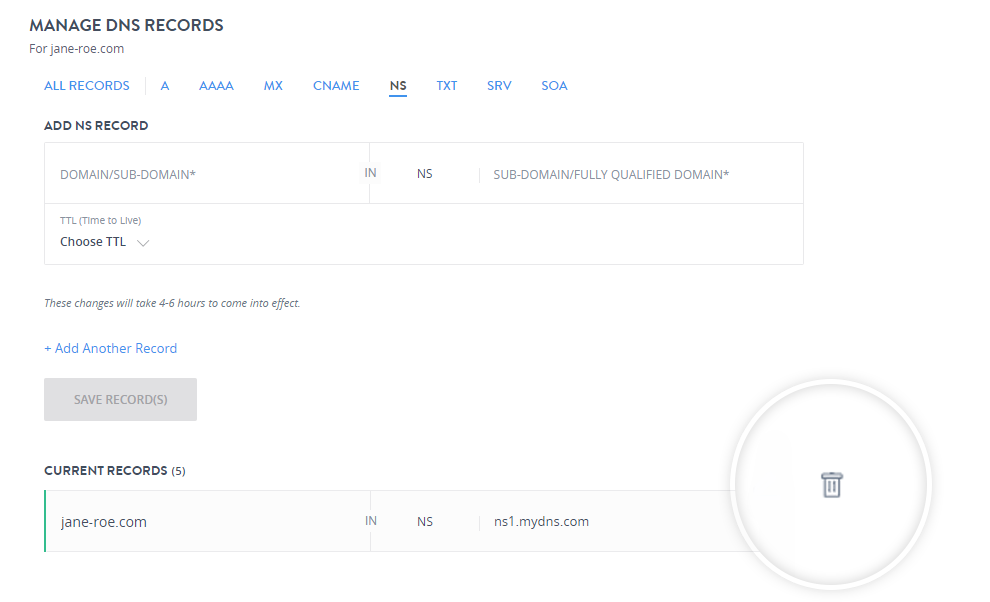Switch to the ALL RECORDS tab
Viewport: 990px width, 602px height.
87,86
